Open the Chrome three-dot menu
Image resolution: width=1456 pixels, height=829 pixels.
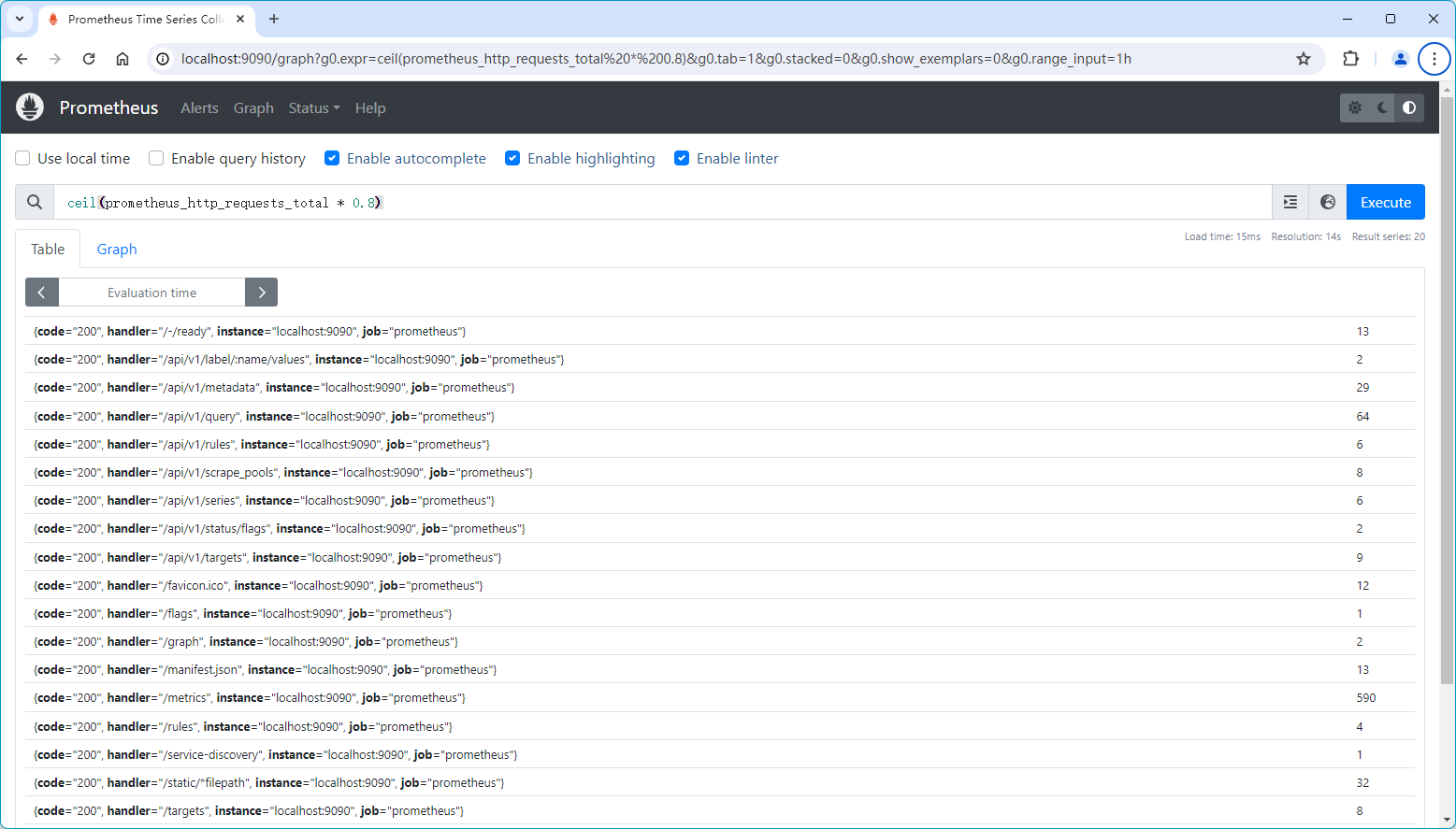tap(1434, 59)
